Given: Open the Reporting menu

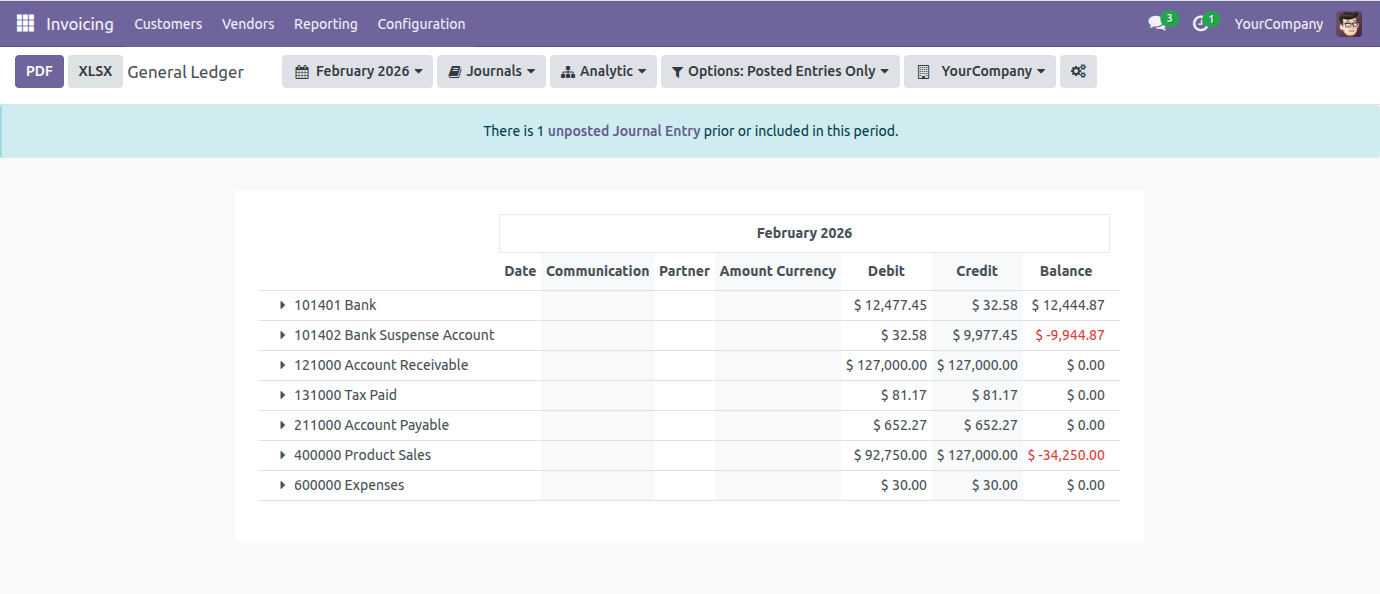Looking at the screenshot, I should pyautogui.click(x=325, y=24).
